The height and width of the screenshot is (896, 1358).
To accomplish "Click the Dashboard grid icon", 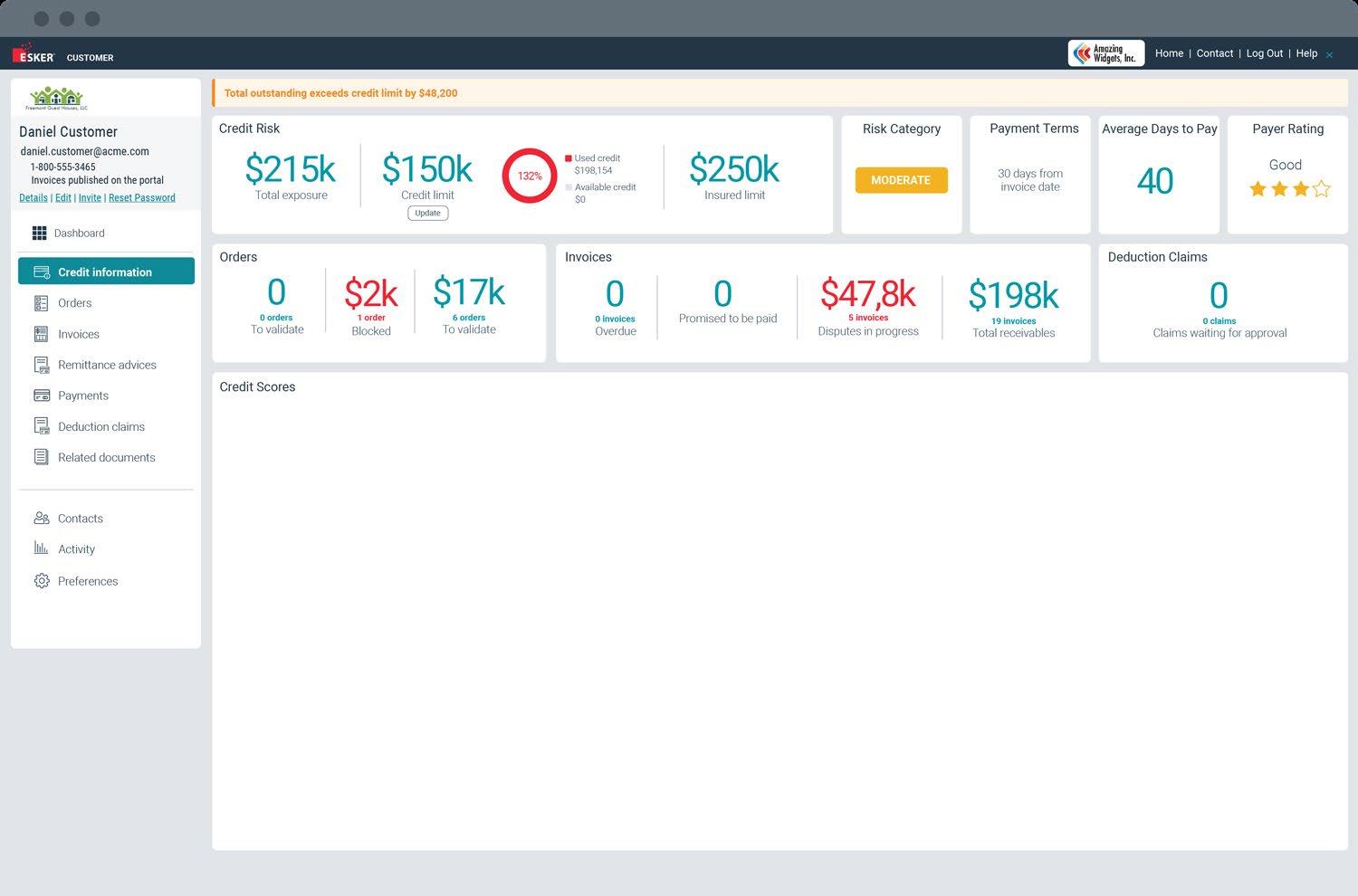I will 40,234.
